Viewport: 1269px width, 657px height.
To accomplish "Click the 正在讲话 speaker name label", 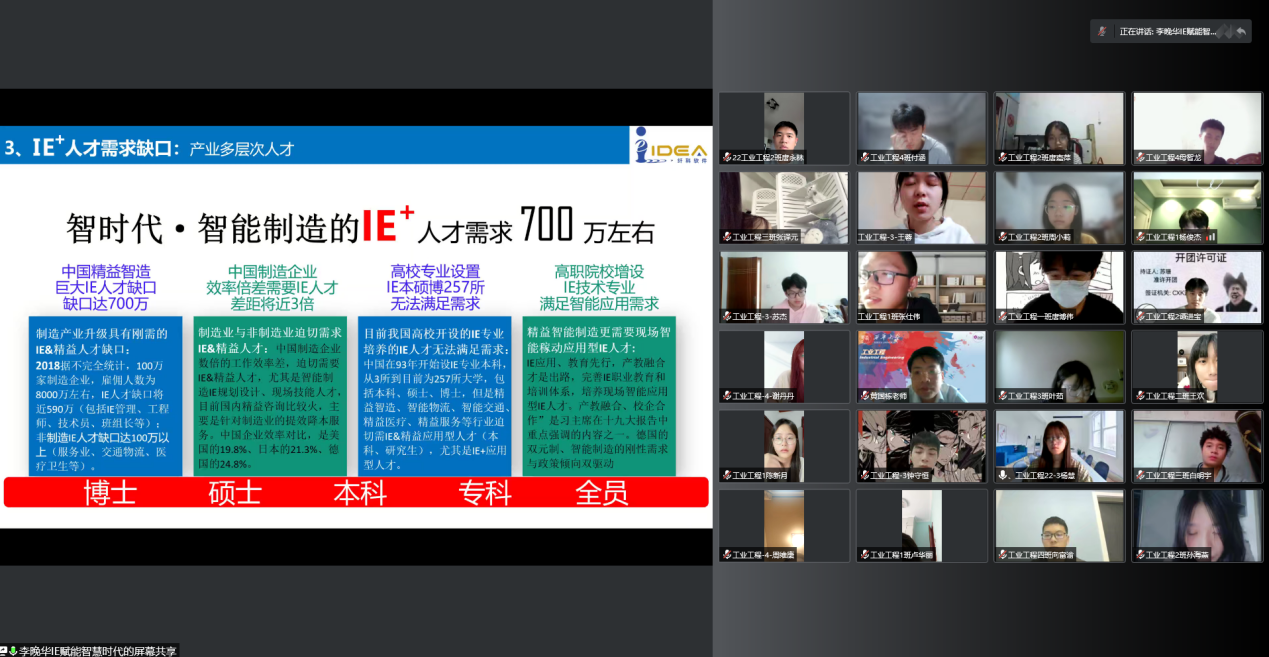I will pyautogui.click(x=1167, y=32).
